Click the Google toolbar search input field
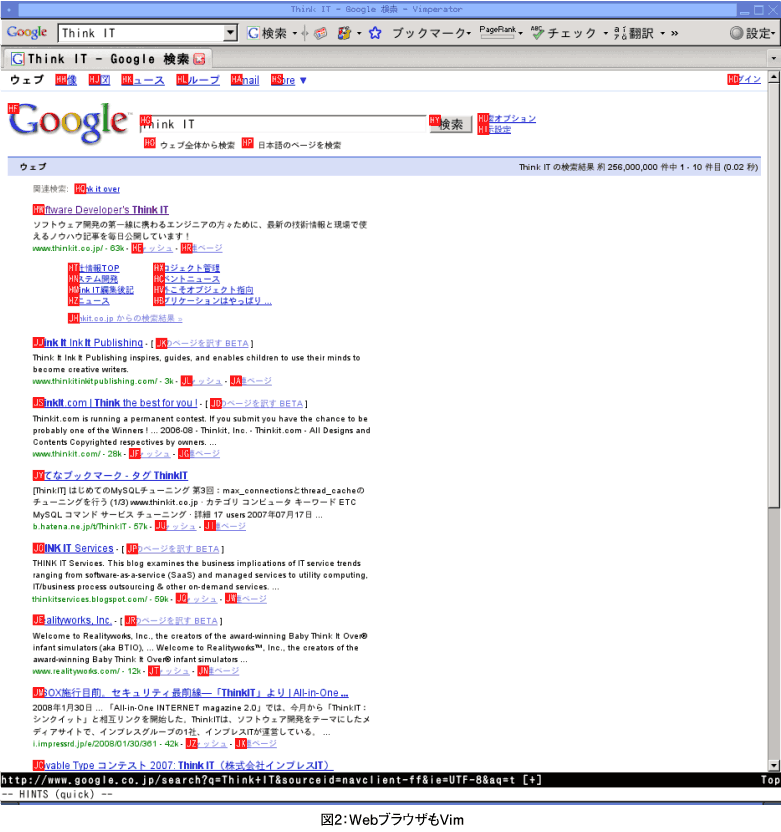The width and height of the screenshot is (781, 832). pyautogui.click(x=141, y=33)
